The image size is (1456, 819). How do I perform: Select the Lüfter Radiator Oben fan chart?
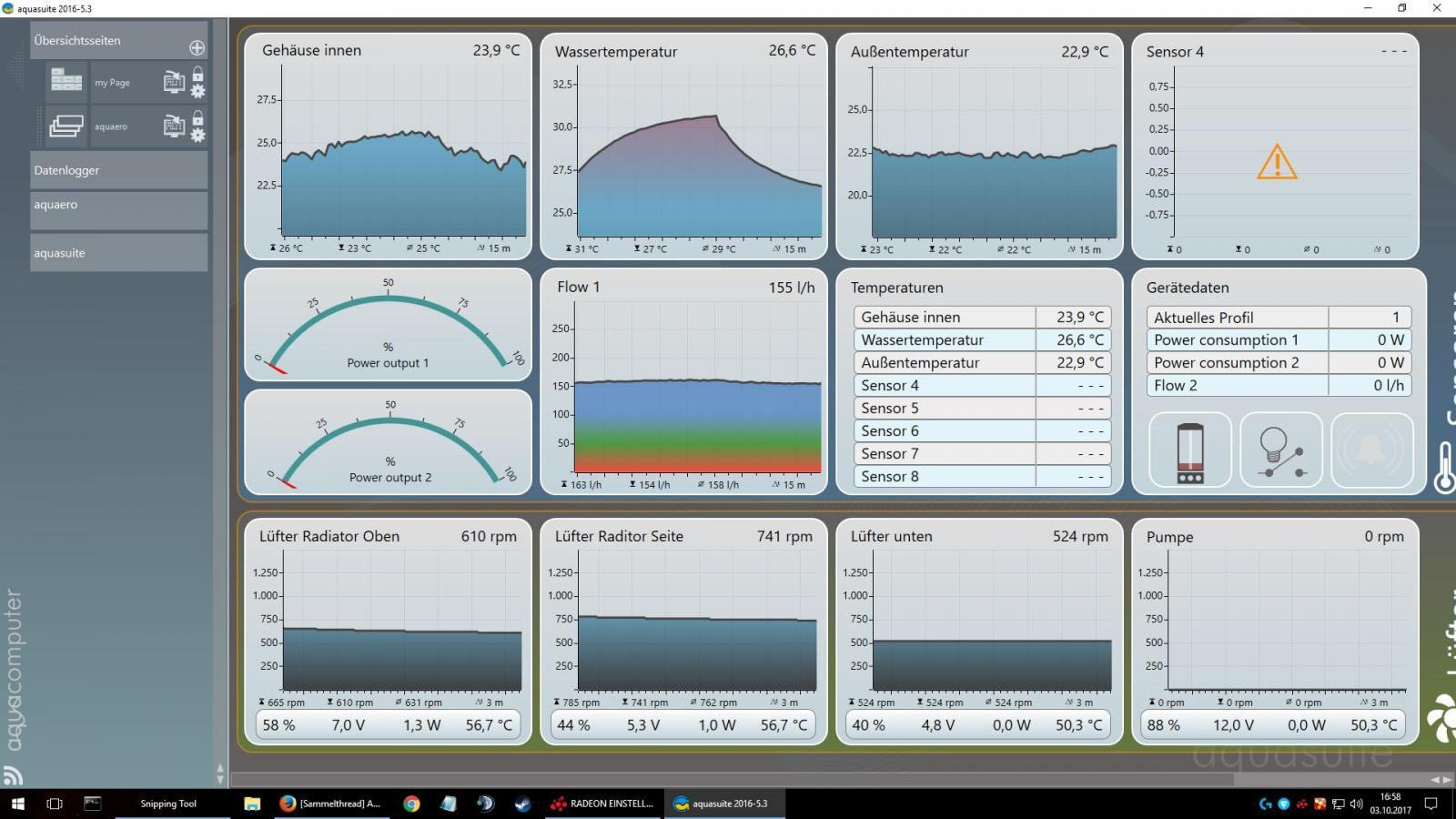(x=389, y=632)
